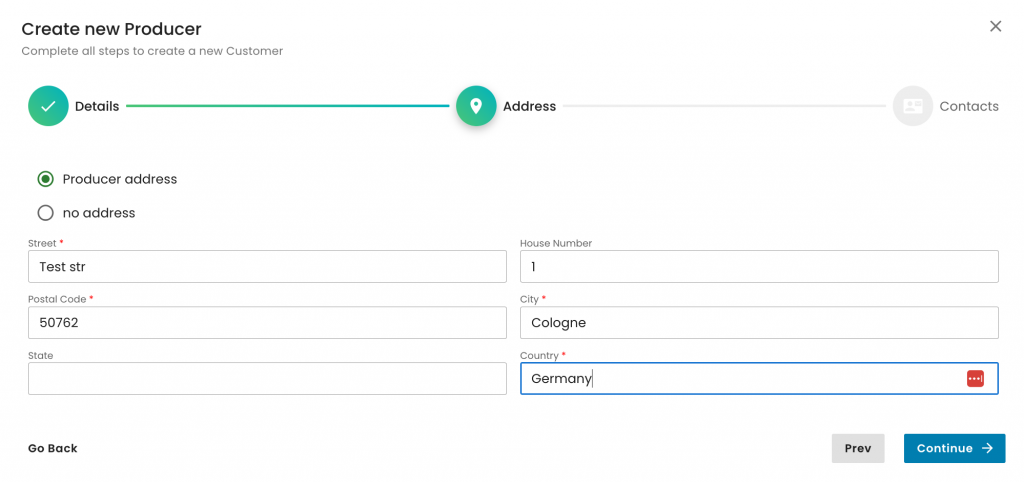Screen dimensions: 1024x482
Task: Close the Create new Producer dialog
Action: point(995,27)
